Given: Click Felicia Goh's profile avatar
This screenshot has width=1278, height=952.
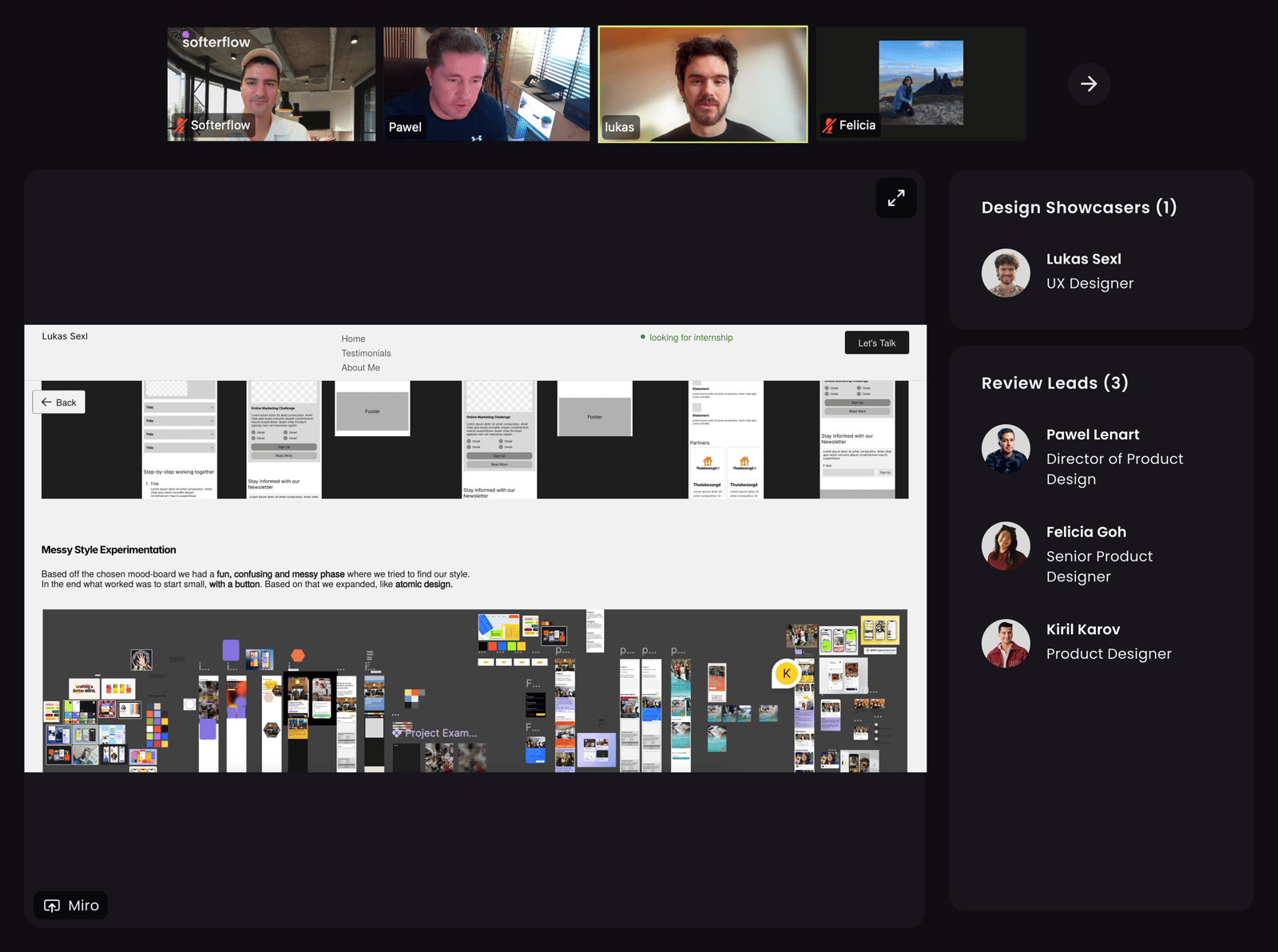Looking at the screenshot, I should tap(1006, 545).
